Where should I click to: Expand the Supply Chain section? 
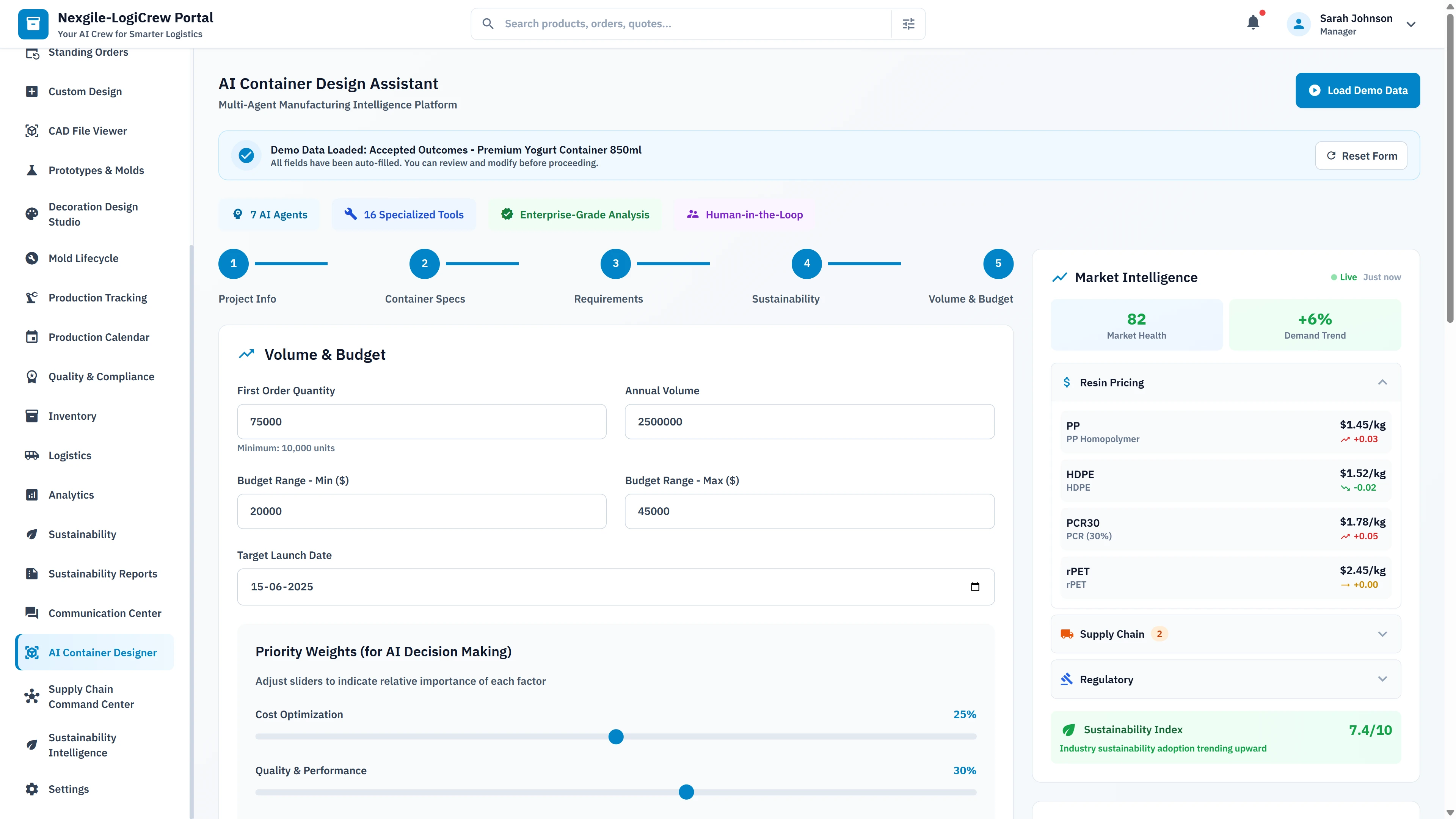1382,634
